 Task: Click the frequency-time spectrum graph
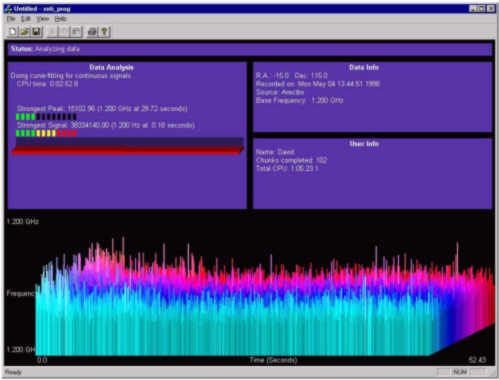(265, 297)
